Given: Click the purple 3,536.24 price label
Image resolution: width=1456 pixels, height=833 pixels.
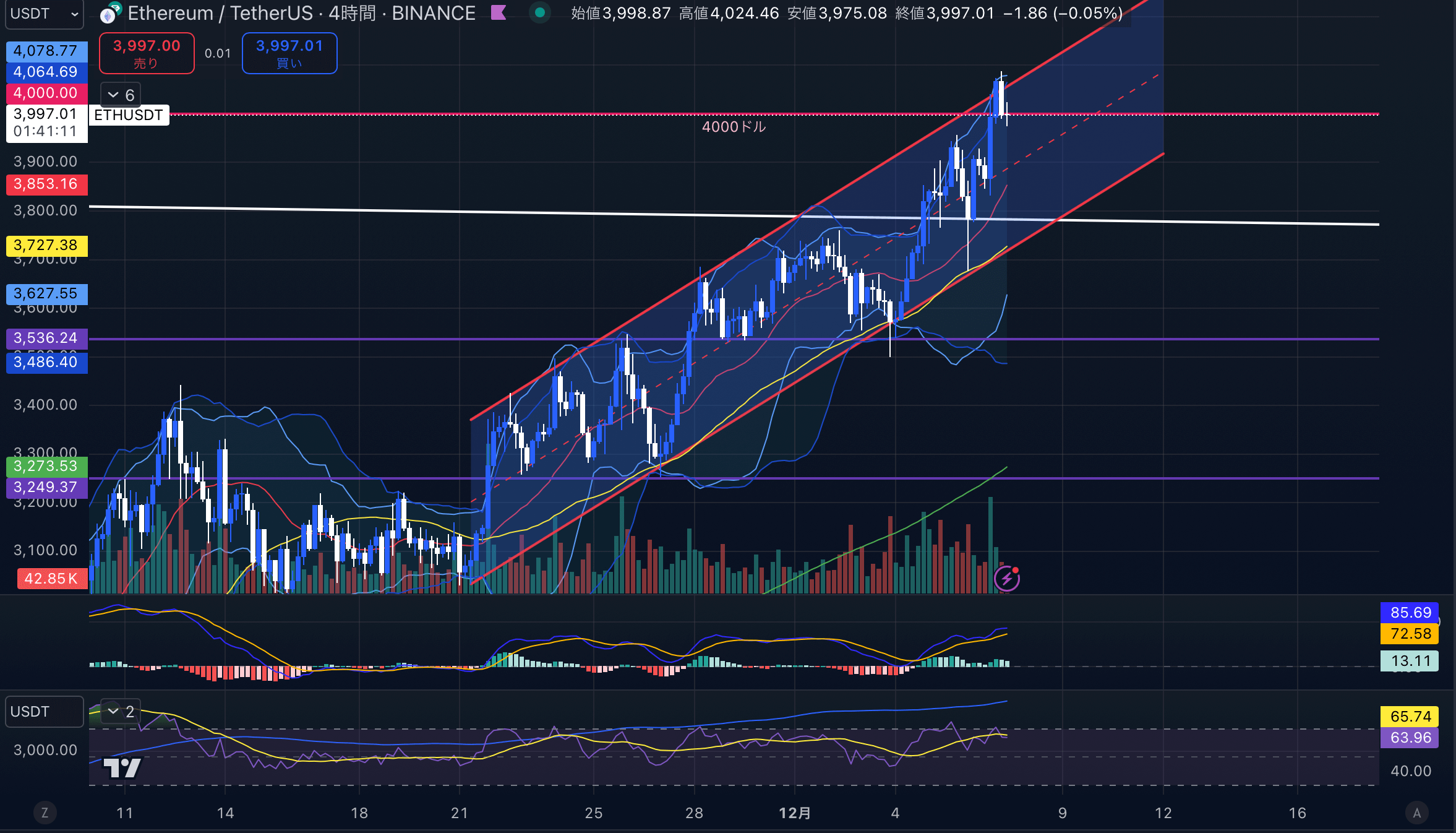Looking at the screenshot, I should click(46, 338).
